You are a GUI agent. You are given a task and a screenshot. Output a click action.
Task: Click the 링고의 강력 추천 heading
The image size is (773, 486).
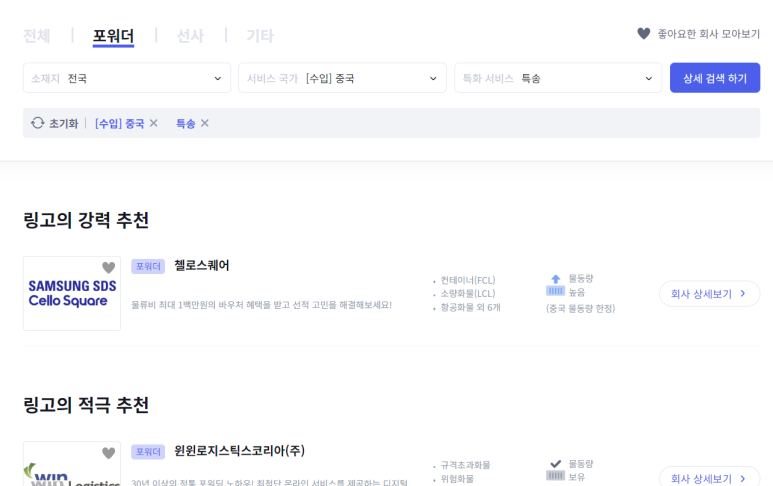[86, 220]
